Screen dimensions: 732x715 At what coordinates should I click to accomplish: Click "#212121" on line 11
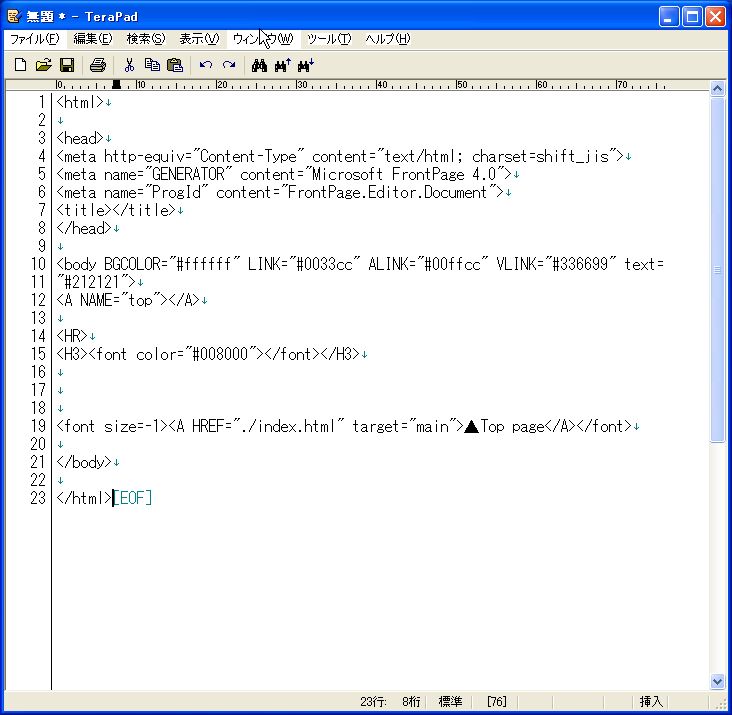point(92,282)
